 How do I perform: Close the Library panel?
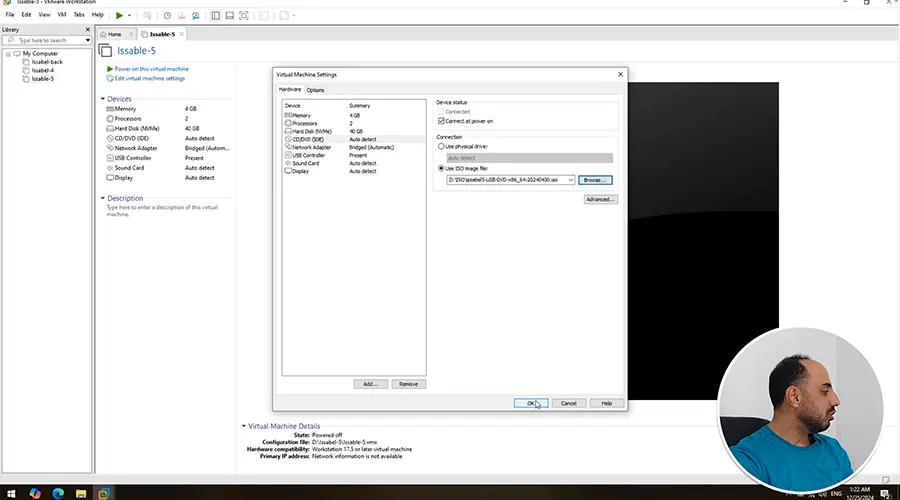pyautogui.click(x=88, y=29)
